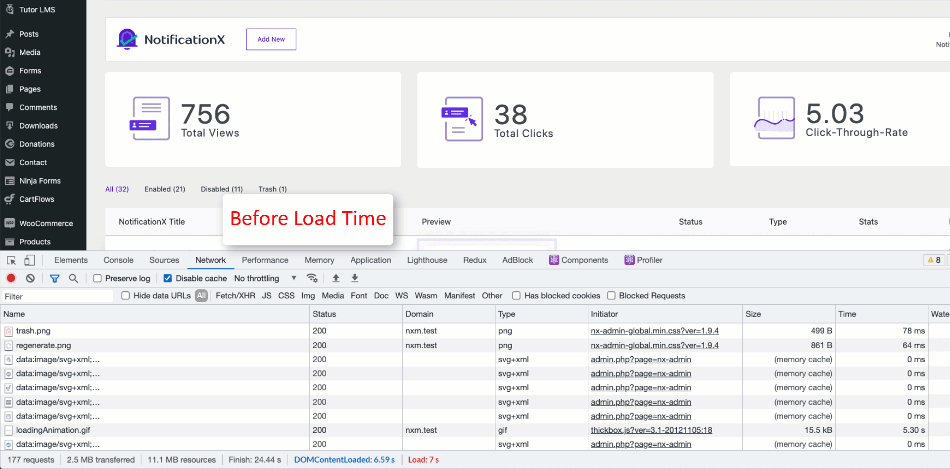Click the import HAR upload arrow
Screen dimensions: 950x469
click(x=336, y=278)
